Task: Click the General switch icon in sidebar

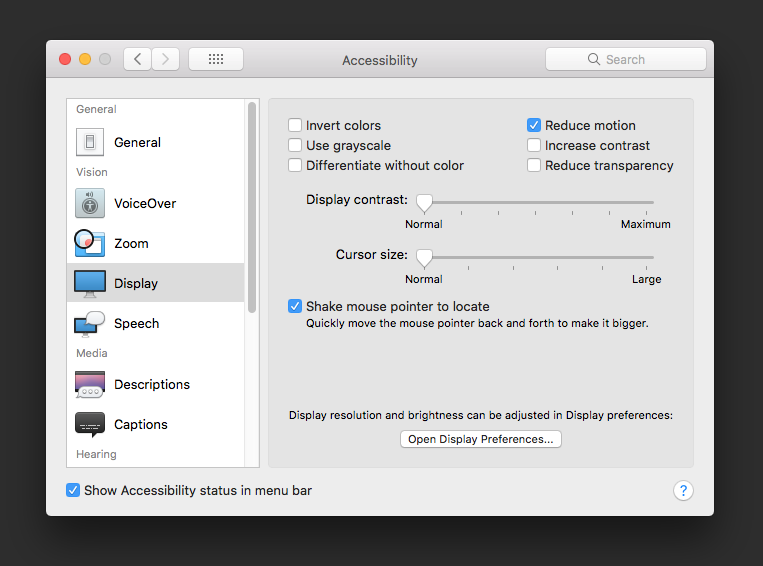Action: 90,142
